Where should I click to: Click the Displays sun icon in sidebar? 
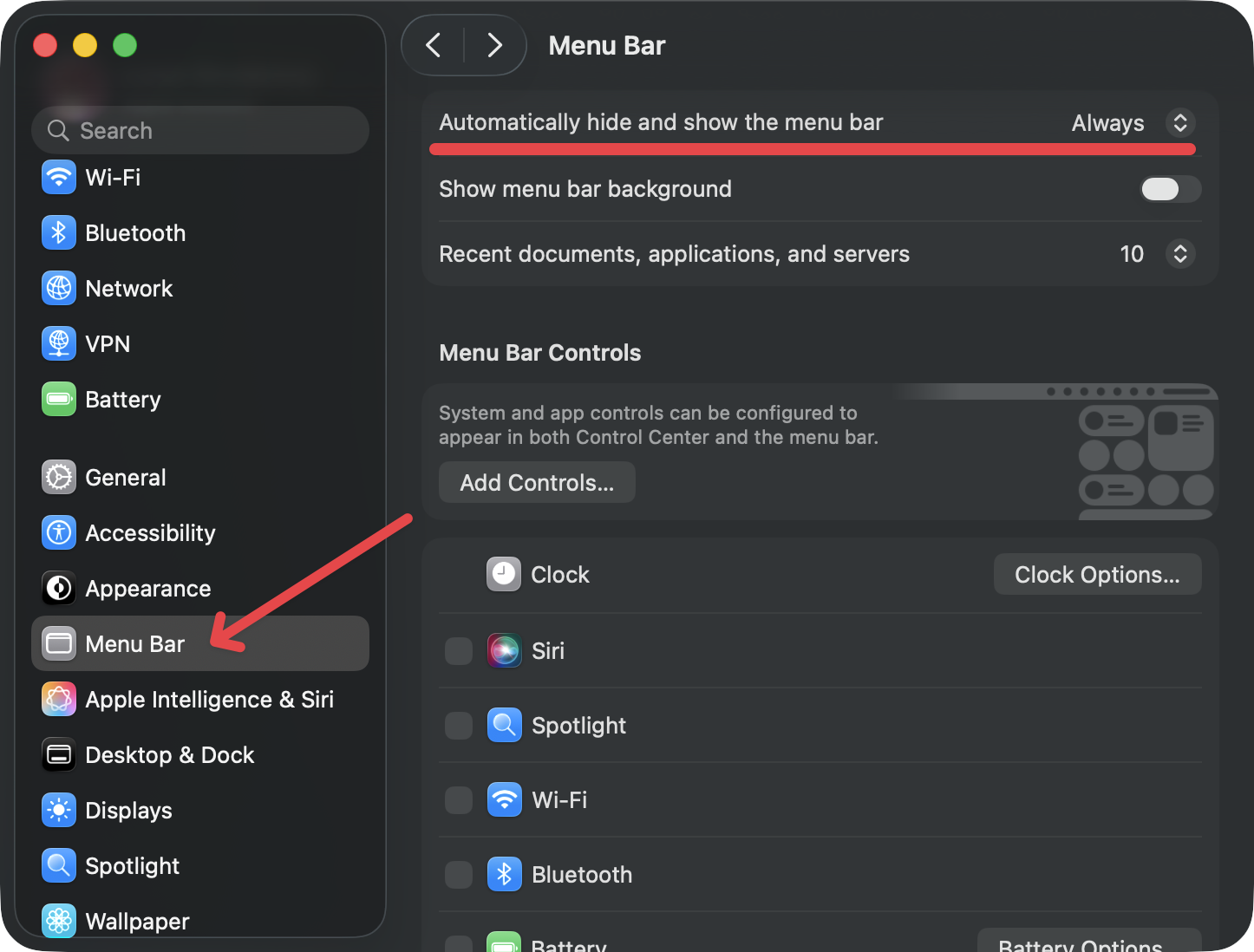tap(59, 811)
